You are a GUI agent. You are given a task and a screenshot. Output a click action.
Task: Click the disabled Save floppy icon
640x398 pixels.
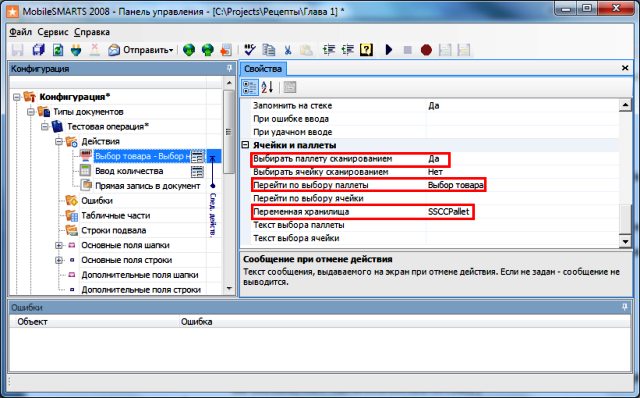pyautogui.click(x=17, y=50)
